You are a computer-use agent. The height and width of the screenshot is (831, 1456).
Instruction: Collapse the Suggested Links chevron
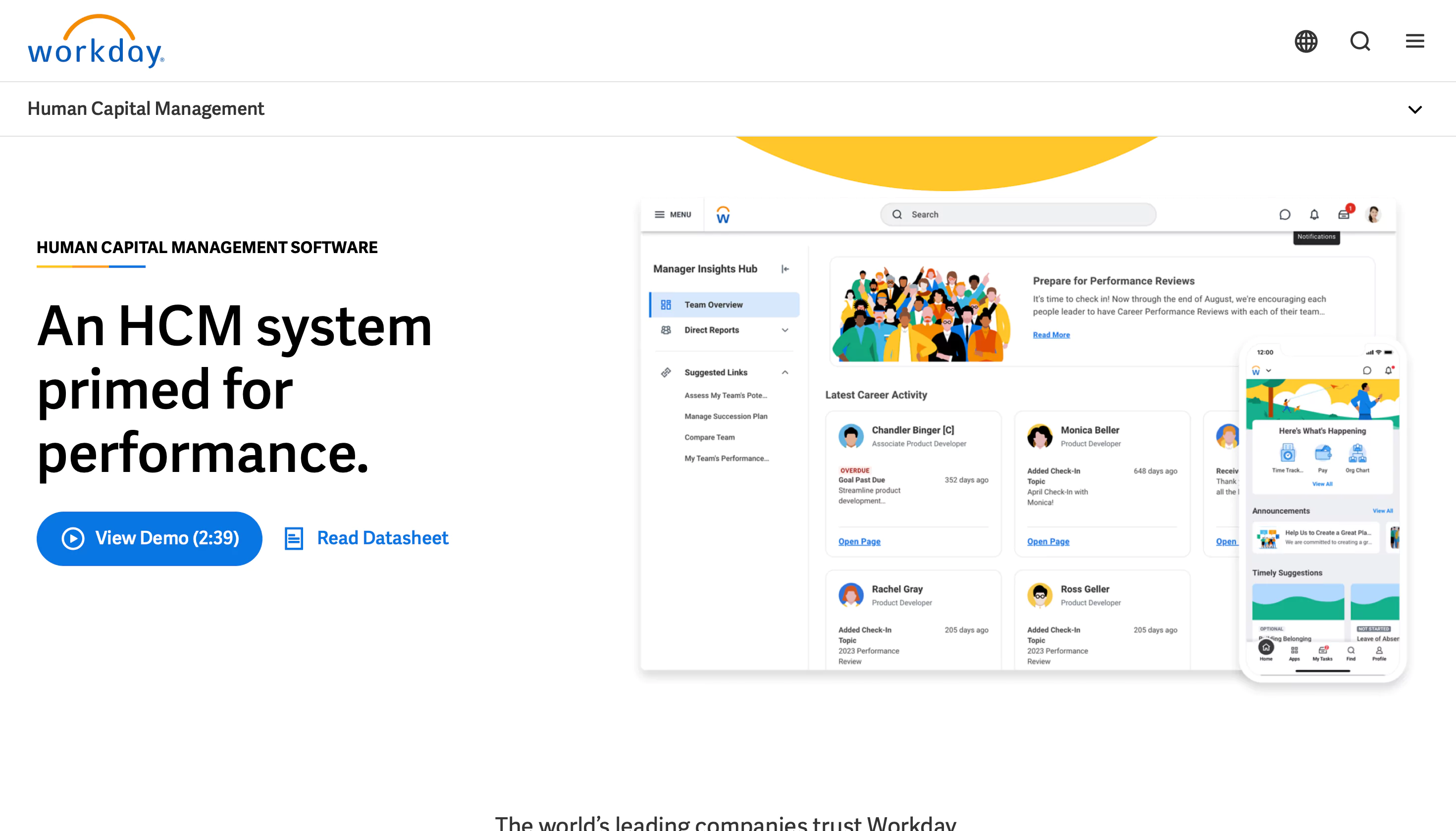click(785, 372)
